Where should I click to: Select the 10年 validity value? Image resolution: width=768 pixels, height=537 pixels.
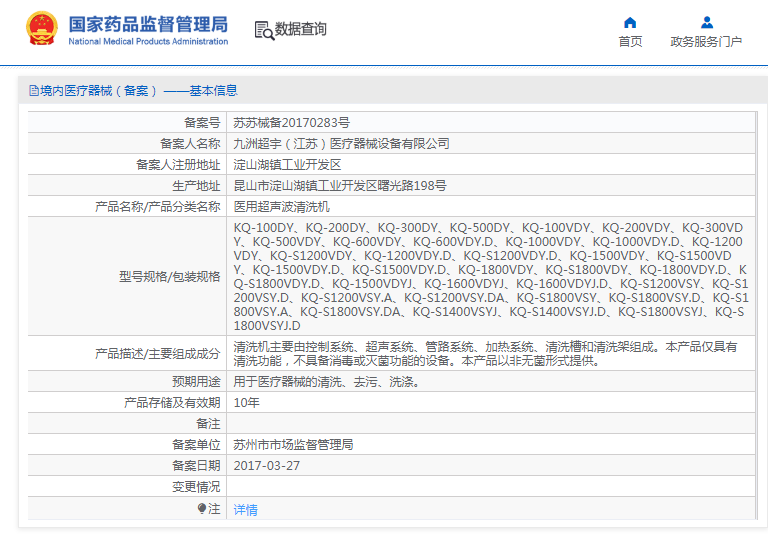(x=246, y=403)
